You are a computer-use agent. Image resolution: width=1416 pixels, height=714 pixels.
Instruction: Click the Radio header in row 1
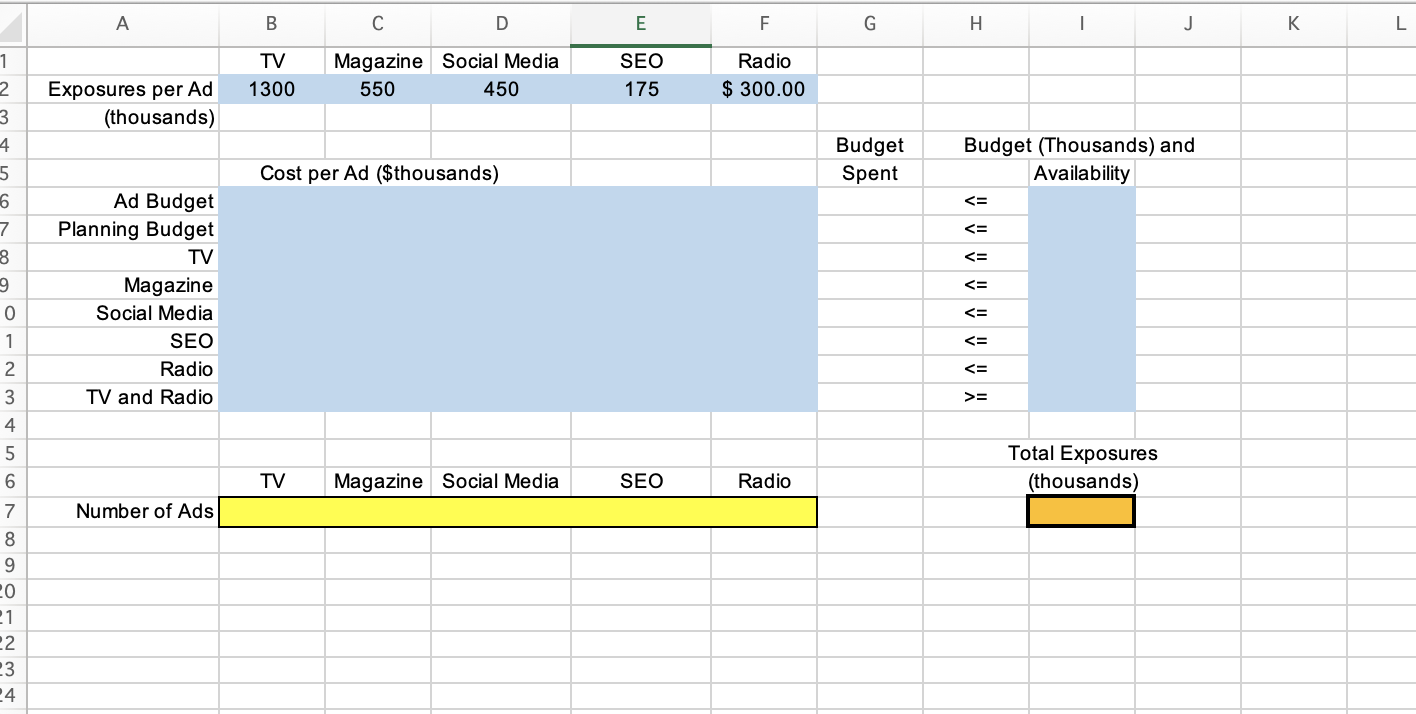click(764, 61)
